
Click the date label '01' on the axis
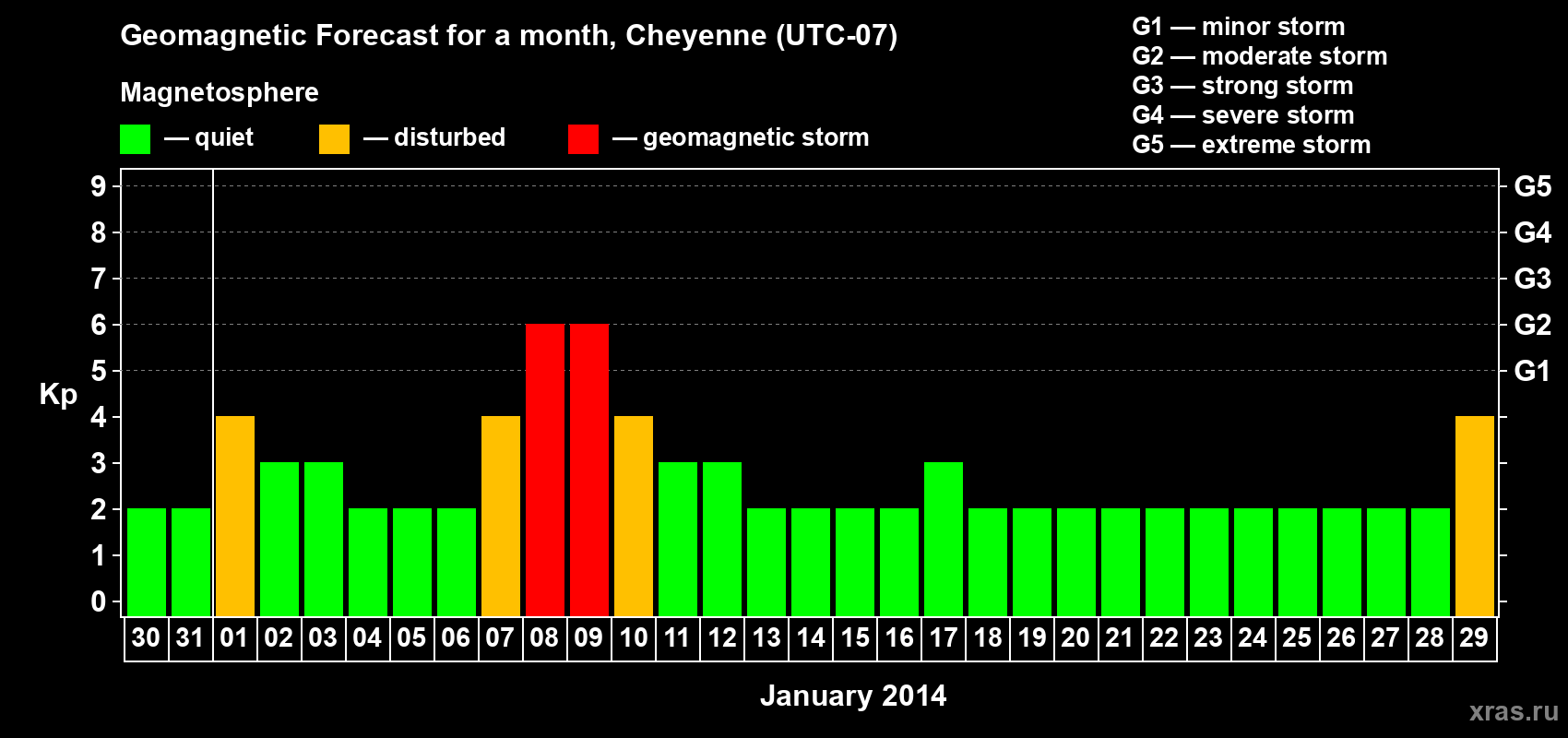pyautogui.click(x=234, y=637)
